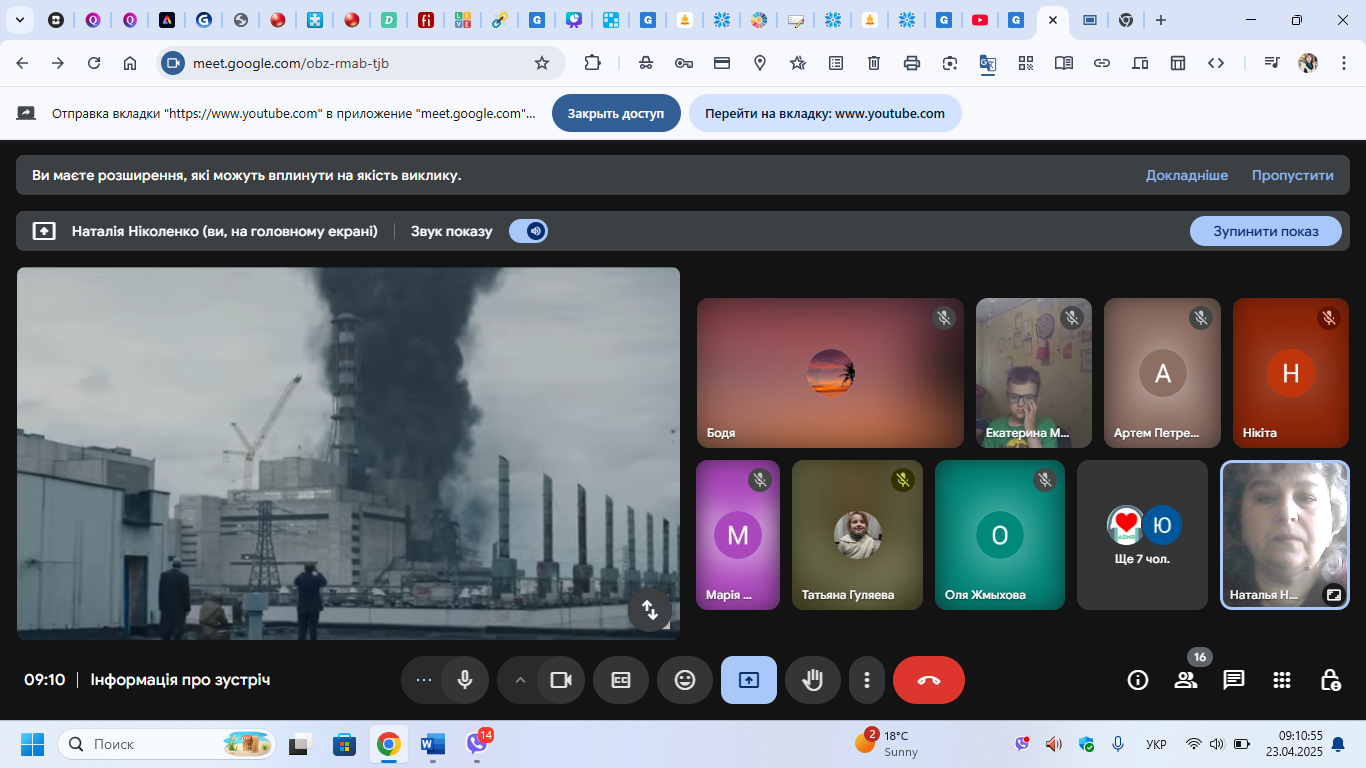Select Бодя participant tile
1366x768 pixels.
(x=830, y=372)
